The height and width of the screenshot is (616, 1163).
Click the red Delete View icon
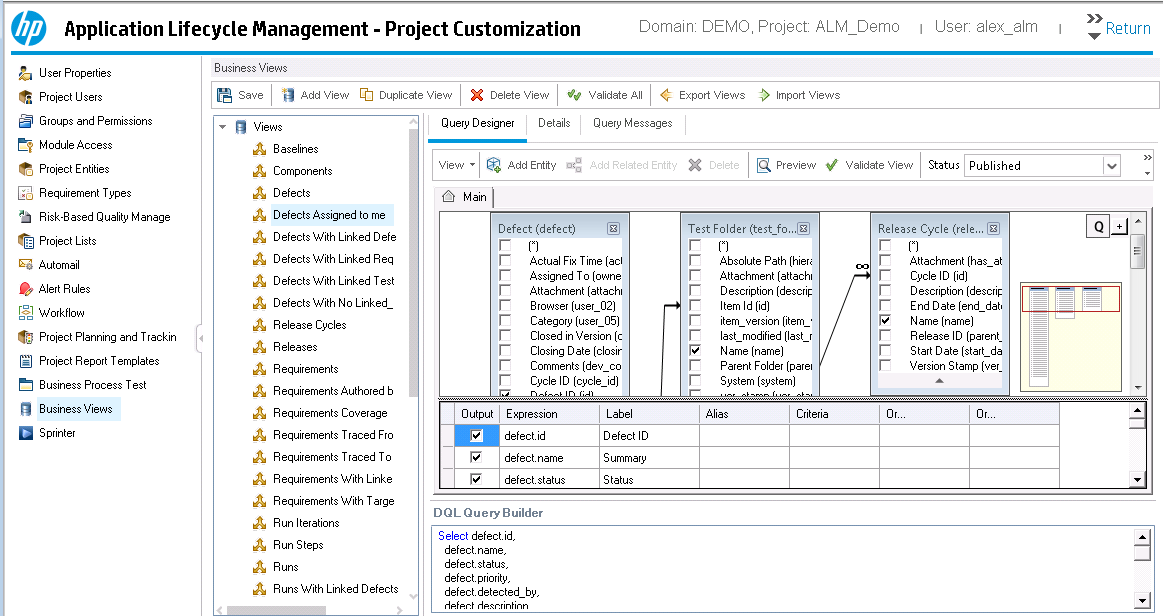click(x=477, y=95)
